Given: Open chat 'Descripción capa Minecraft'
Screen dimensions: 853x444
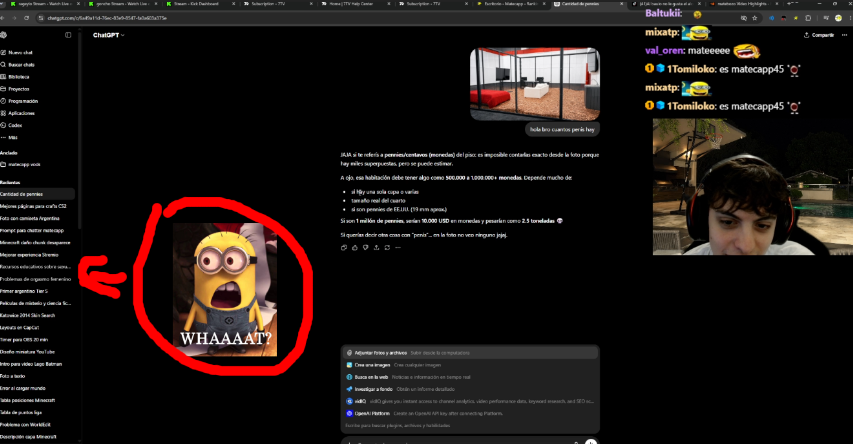Looking at the screenshot, I should tap(28, 436).
